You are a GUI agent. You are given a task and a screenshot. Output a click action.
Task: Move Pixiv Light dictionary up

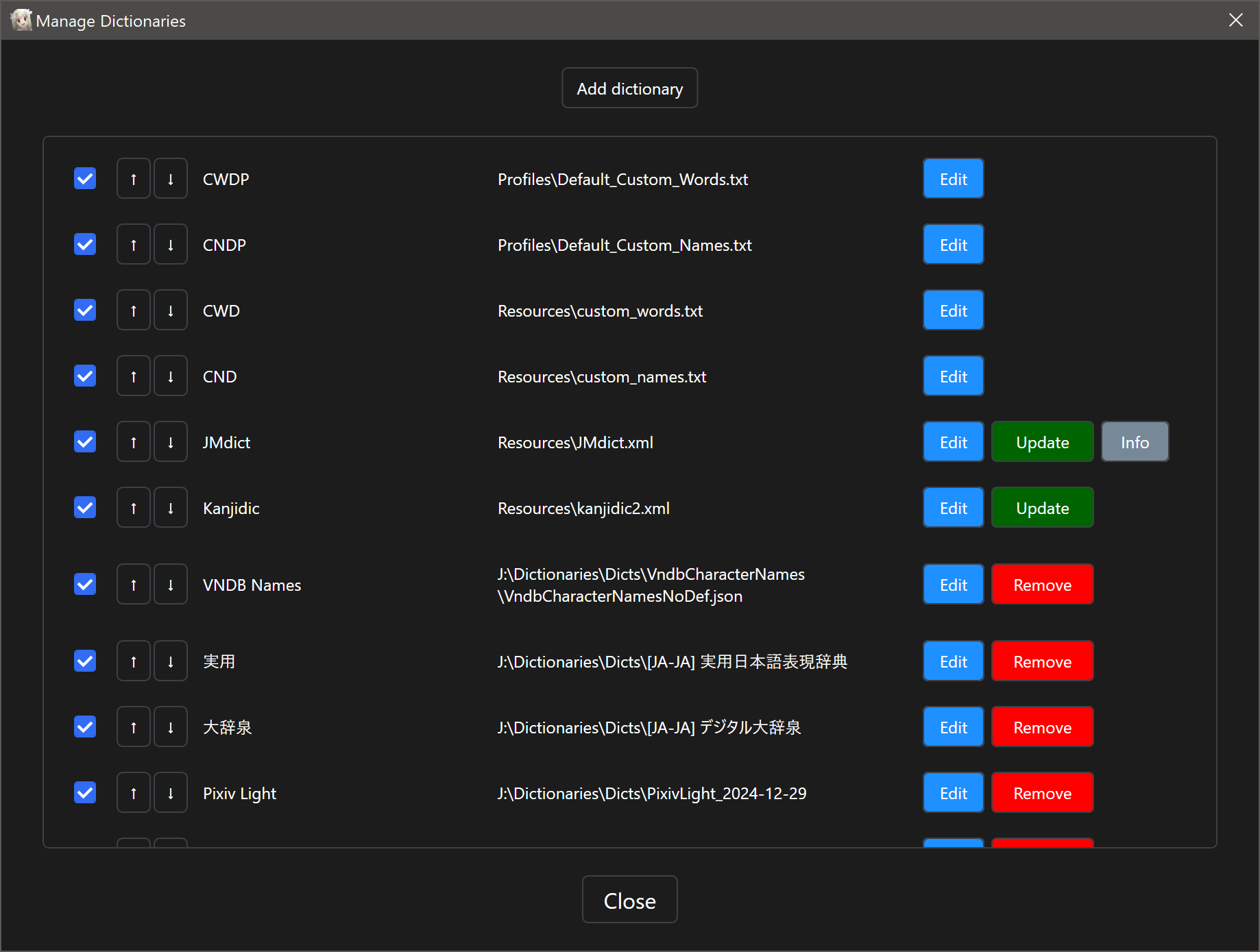coord(134,793)
